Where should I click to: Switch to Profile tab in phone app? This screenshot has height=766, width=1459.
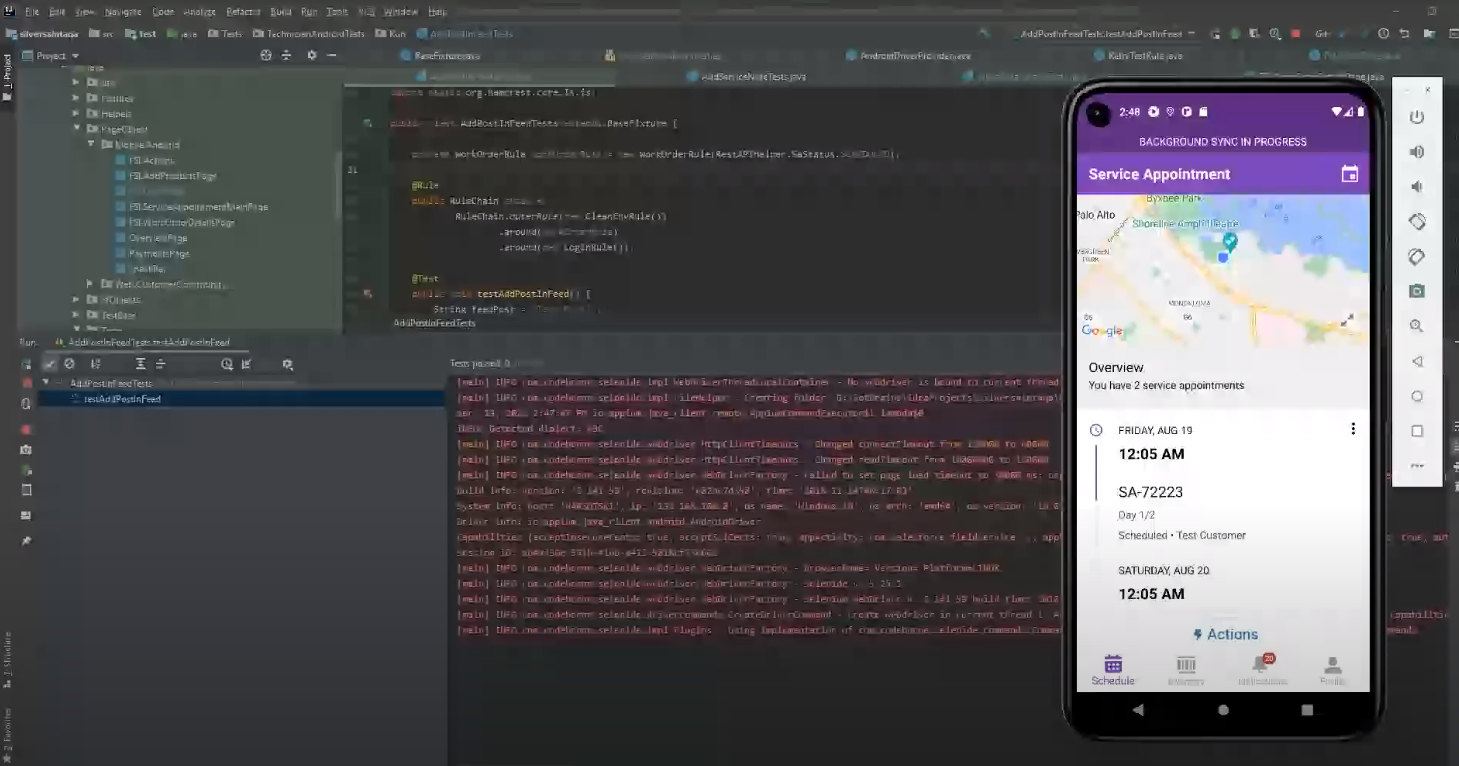click(1332, 670)
